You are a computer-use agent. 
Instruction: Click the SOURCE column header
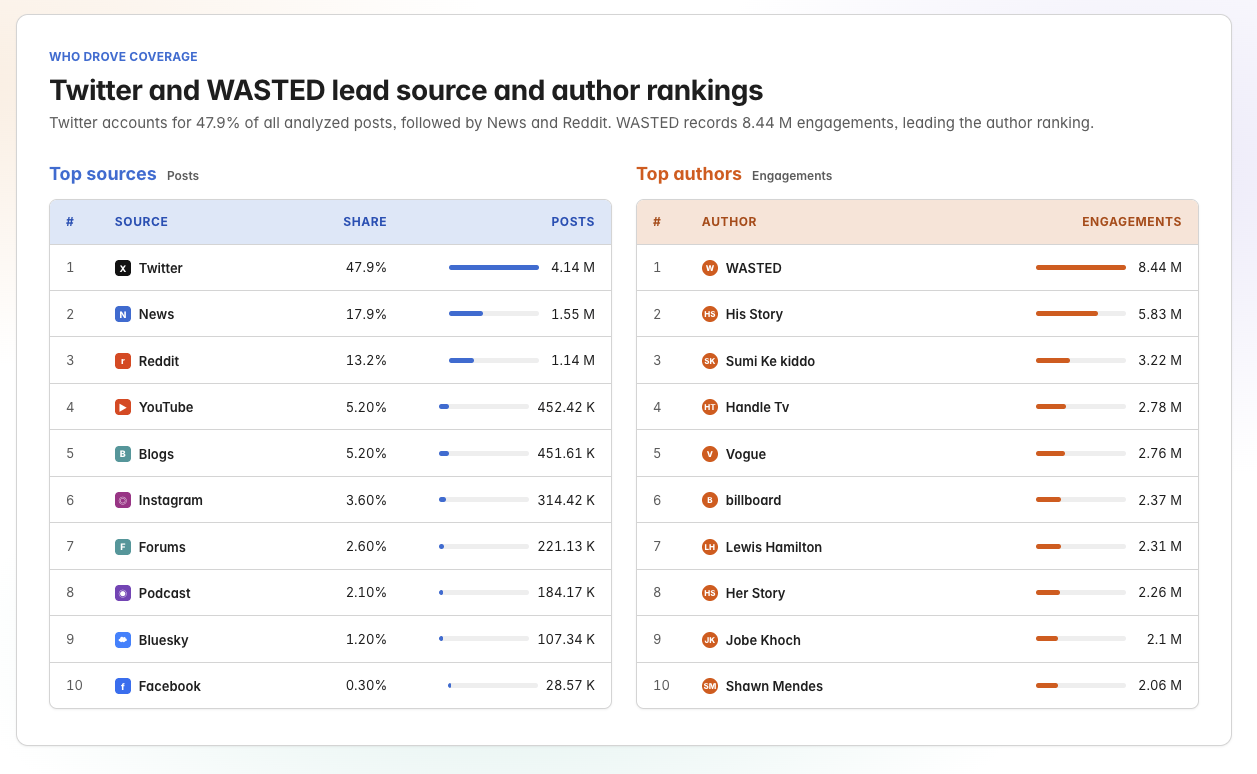[141, 222]
